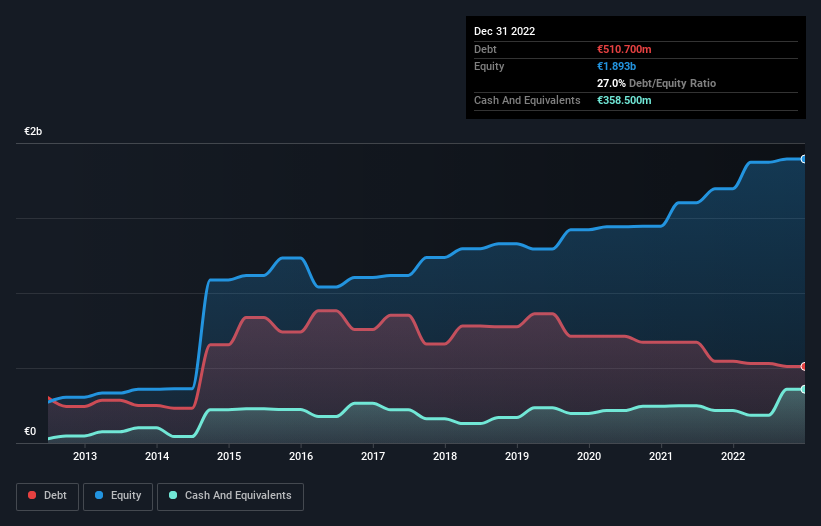Viewport: 821px width, 526px height.
Task: Click the 2017 x-axis label
Action: click(373, 456)
